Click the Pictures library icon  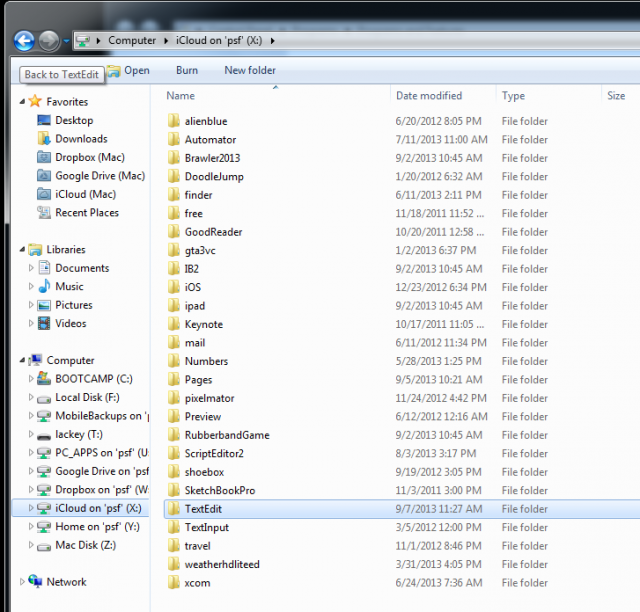click(44, 305)
